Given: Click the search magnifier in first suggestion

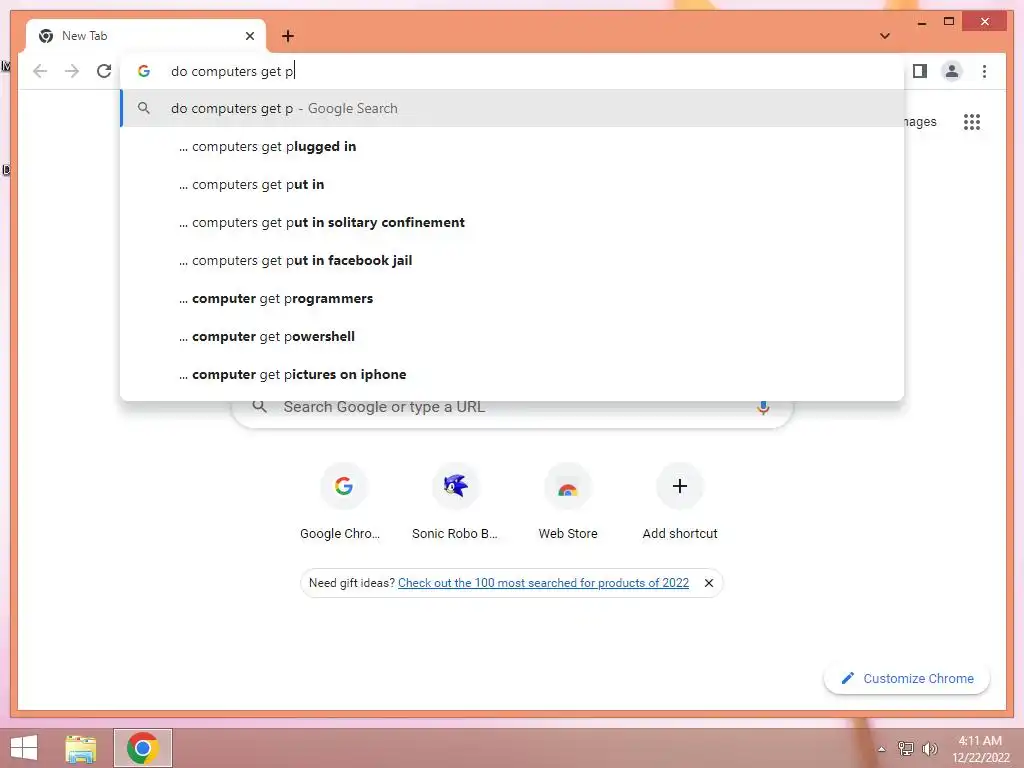Looking at the screenshot, I should pos(144,108).
